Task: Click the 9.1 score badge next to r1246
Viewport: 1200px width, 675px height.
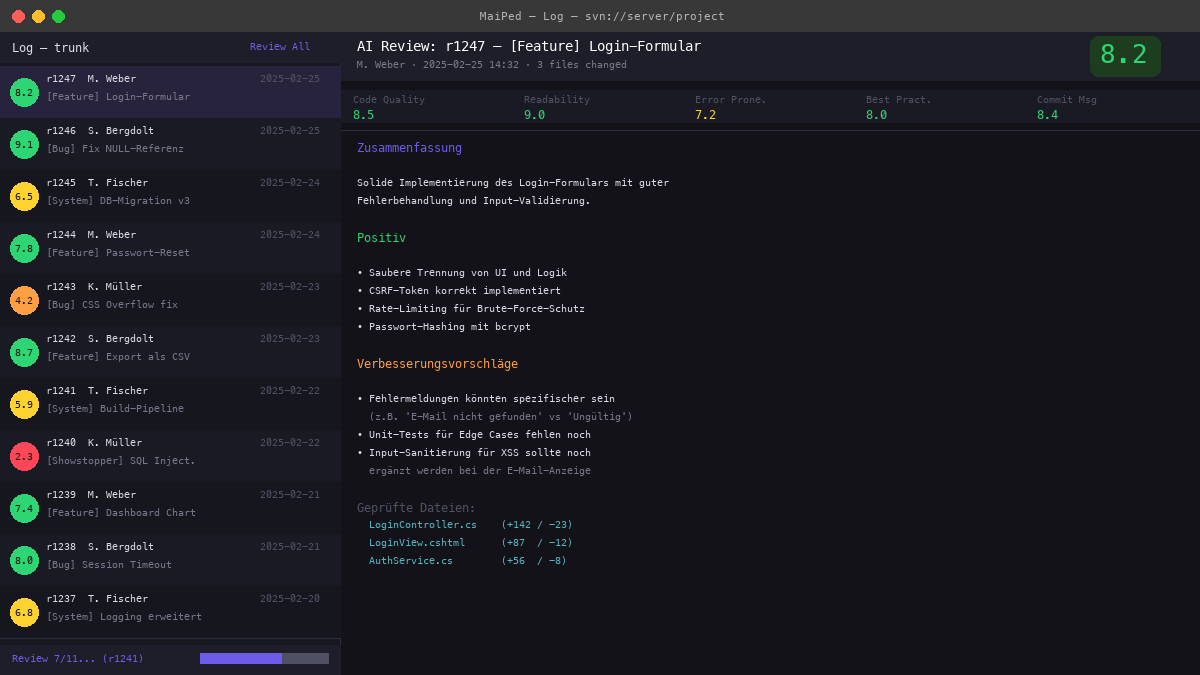Action: coord(24,144)
